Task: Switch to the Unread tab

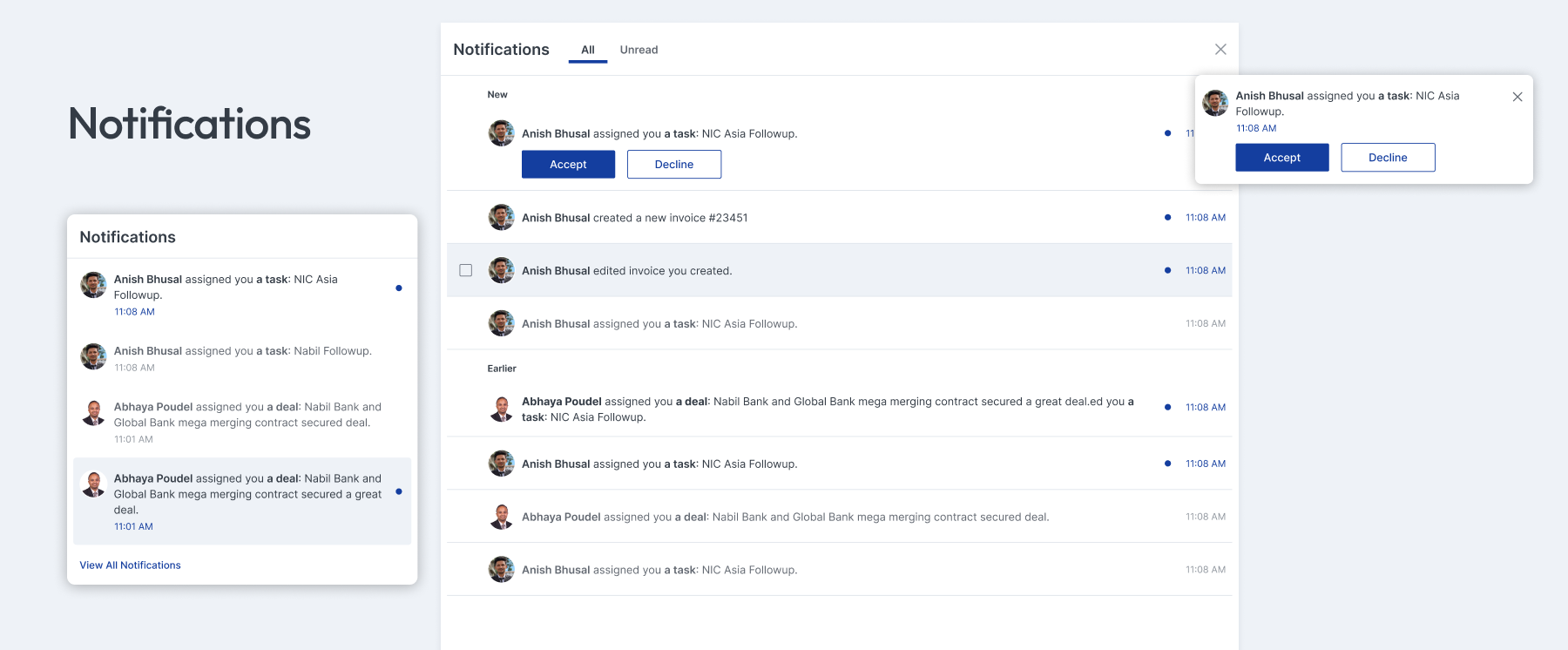Action: 639,50
